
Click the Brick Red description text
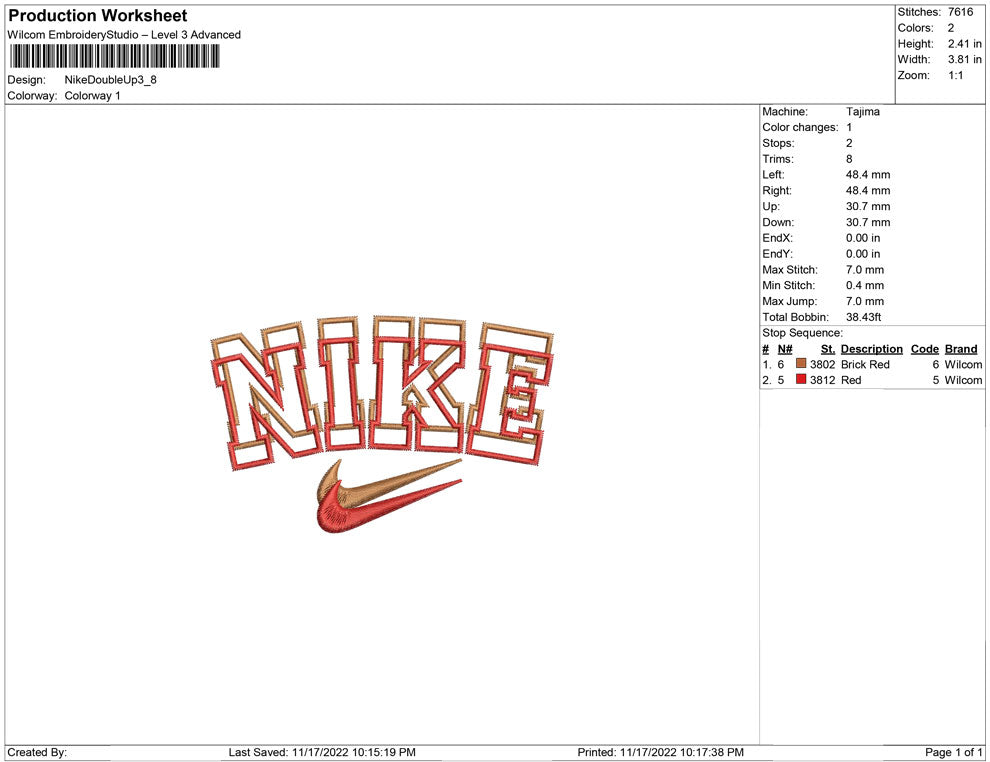(865, 364)
